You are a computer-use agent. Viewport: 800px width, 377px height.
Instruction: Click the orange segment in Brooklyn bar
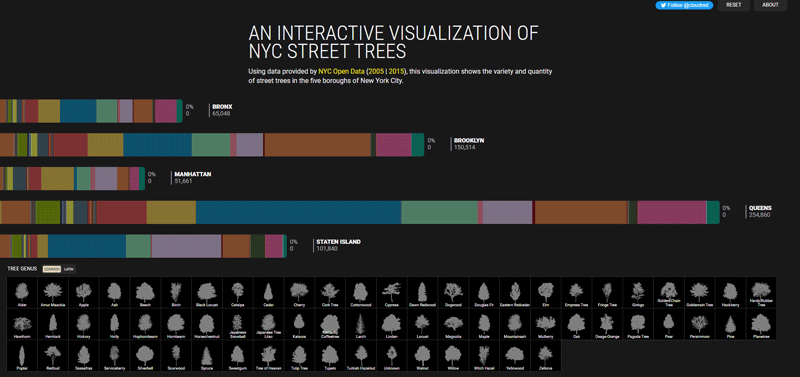pos(317,145)
